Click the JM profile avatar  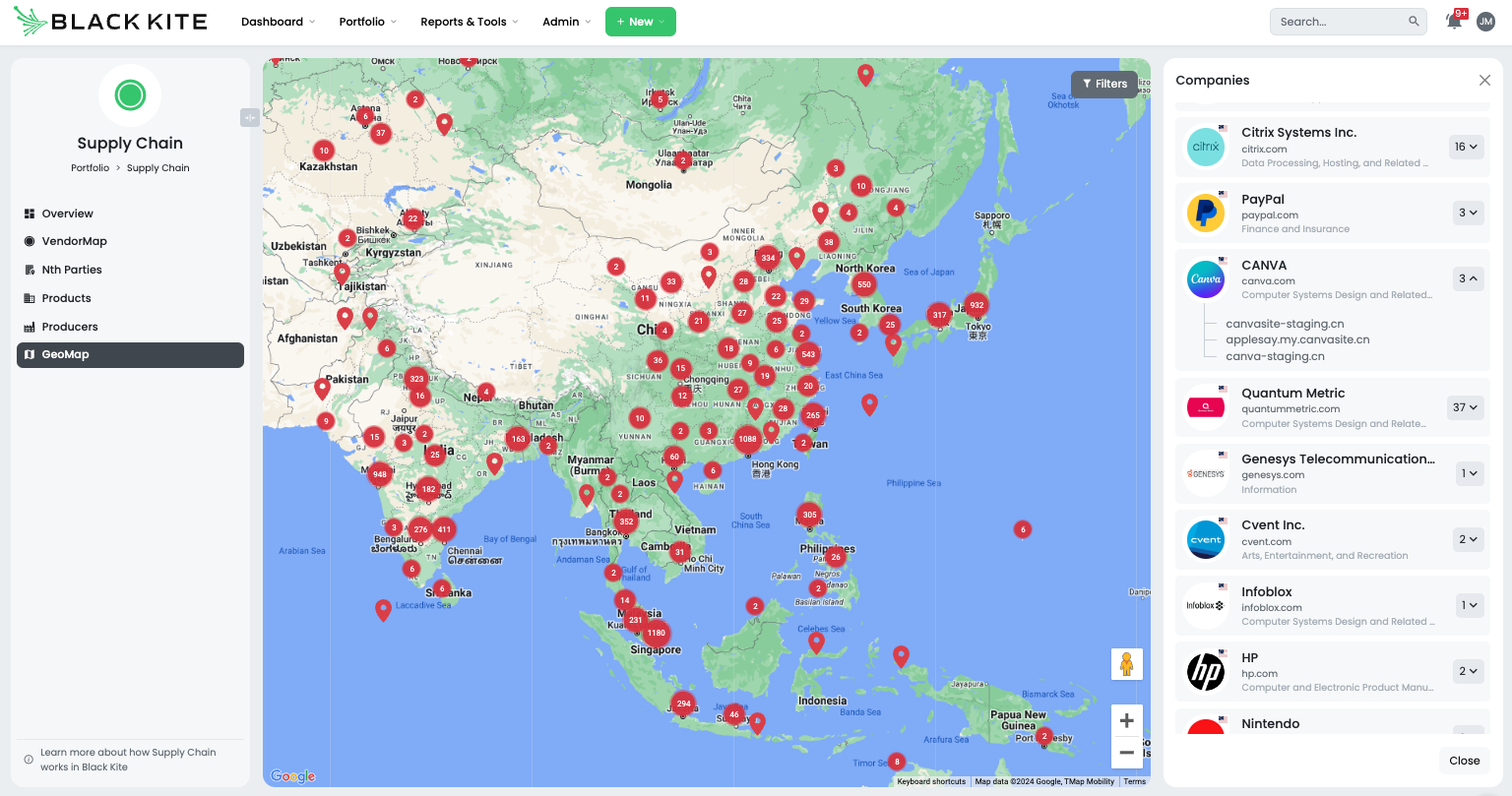click(1486, 21)
